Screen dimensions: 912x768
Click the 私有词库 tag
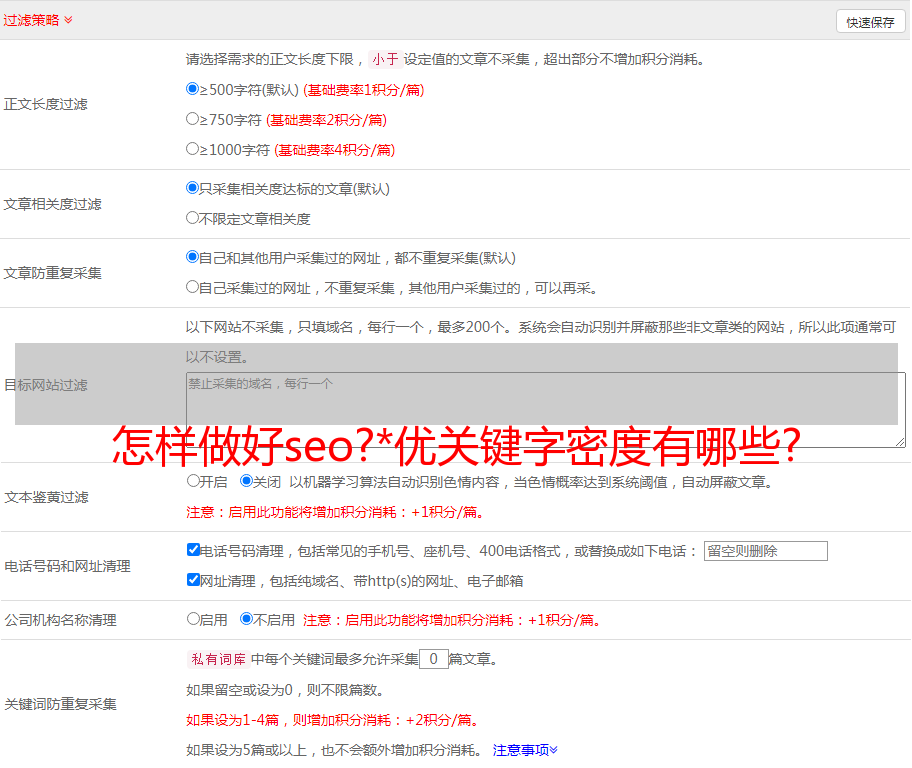click(x=218, y=659)
